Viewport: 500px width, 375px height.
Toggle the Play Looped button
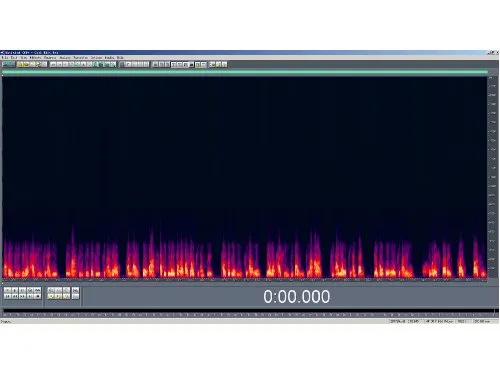(38, 291)
